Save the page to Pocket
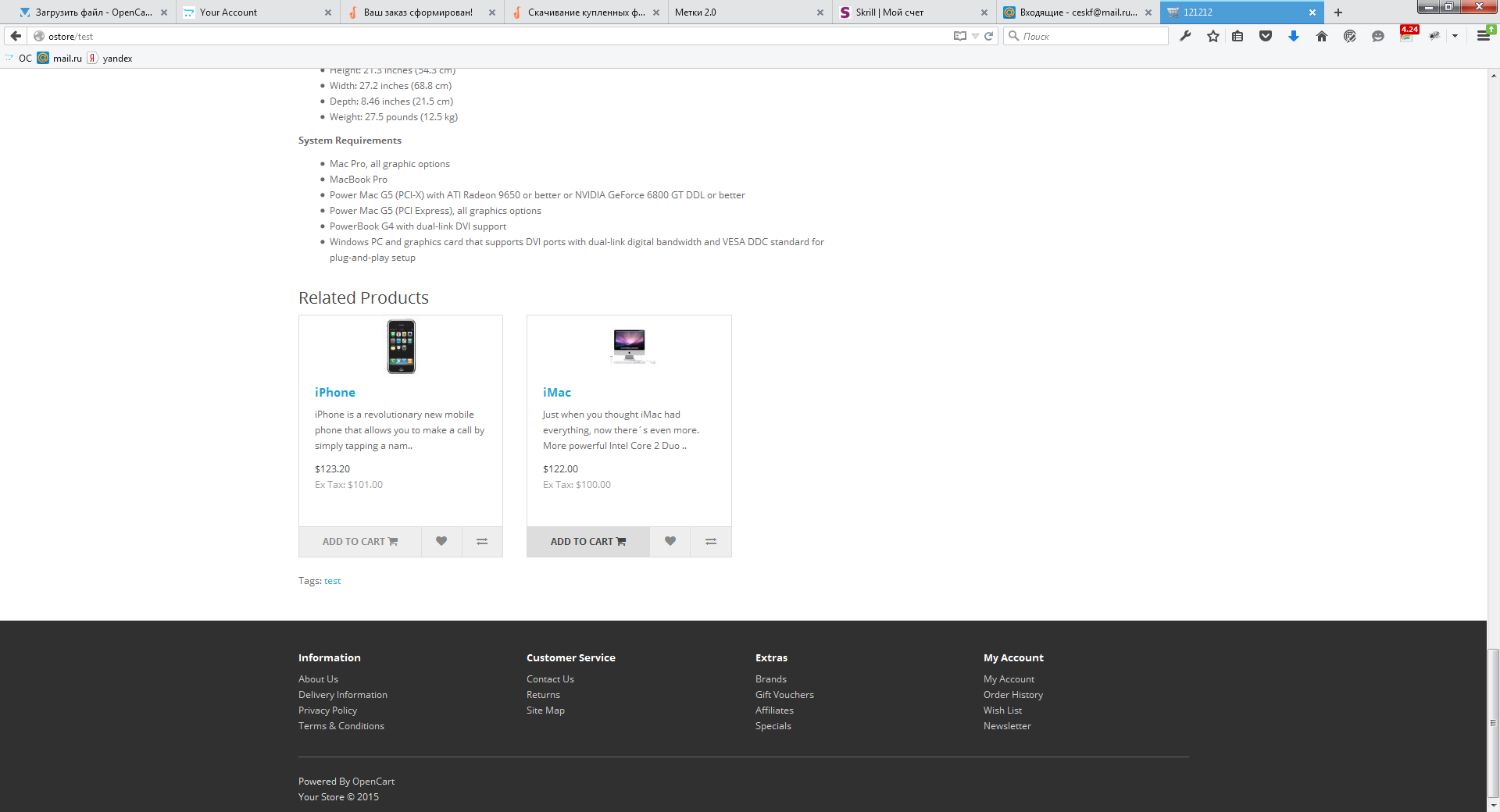 1266,36
